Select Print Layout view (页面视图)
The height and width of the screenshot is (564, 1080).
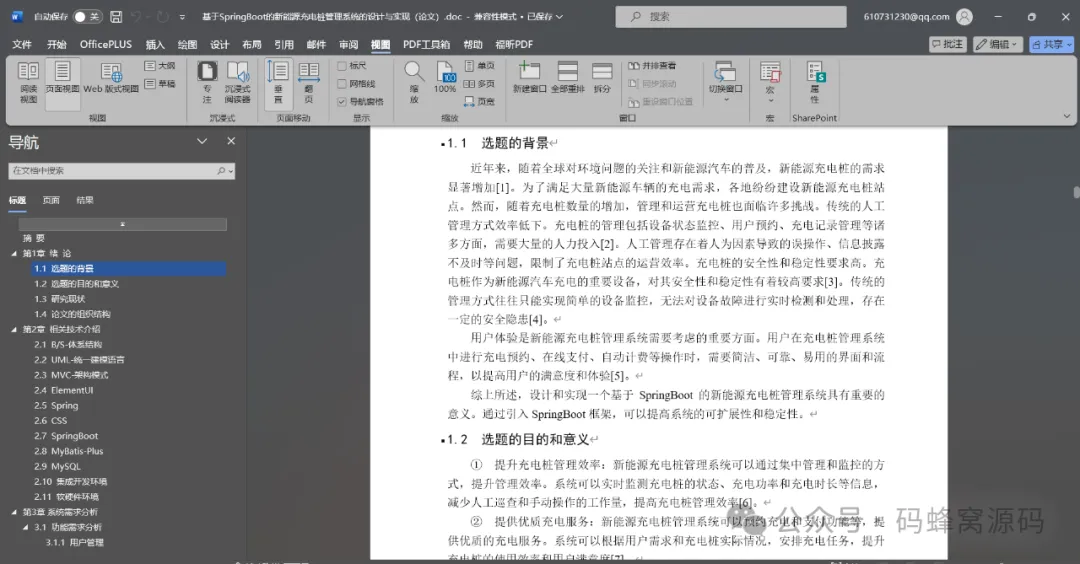click(62, 83)
